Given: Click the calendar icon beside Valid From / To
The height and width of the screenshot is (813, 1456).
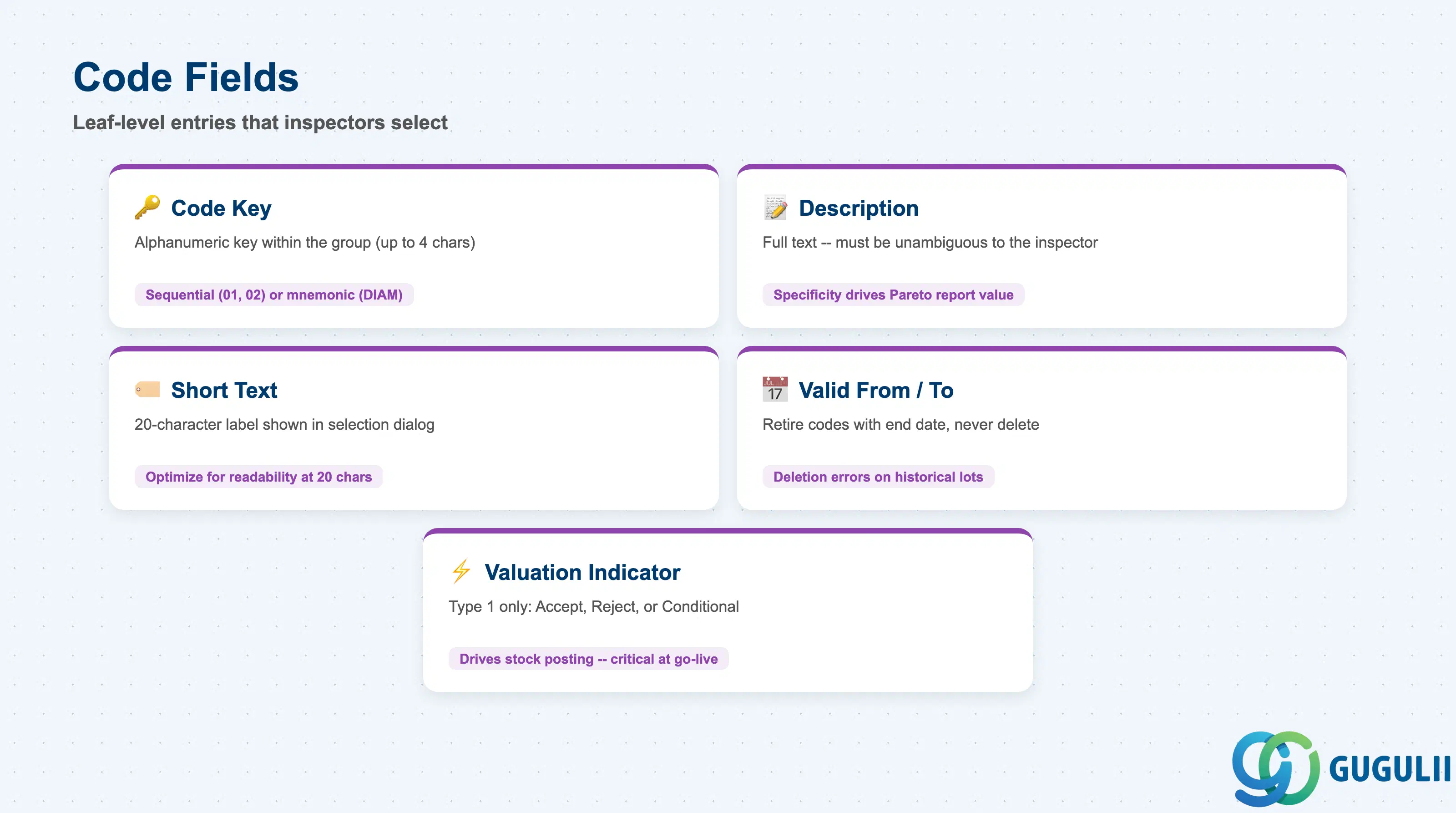Looking at the screenshot, I should coord(775,390).
